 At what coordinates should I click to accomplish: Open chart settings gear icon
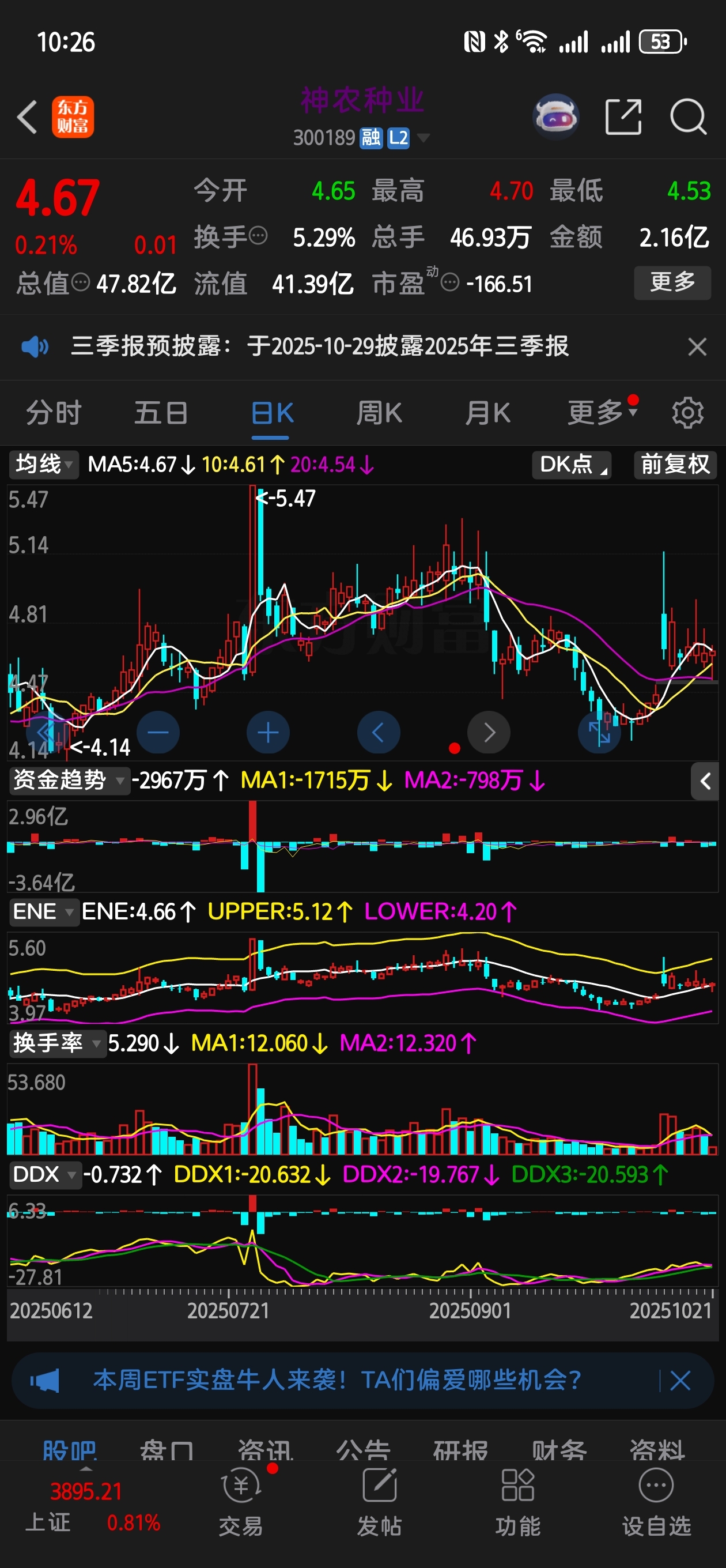[687, 413]
